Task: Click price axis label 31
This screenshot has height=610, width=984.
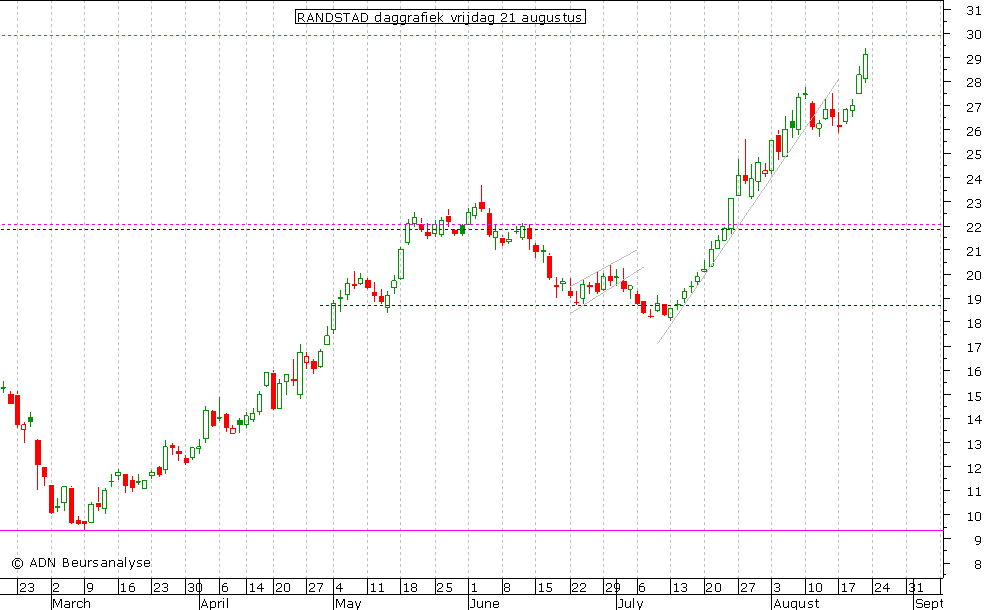Action: coord(974,10)
